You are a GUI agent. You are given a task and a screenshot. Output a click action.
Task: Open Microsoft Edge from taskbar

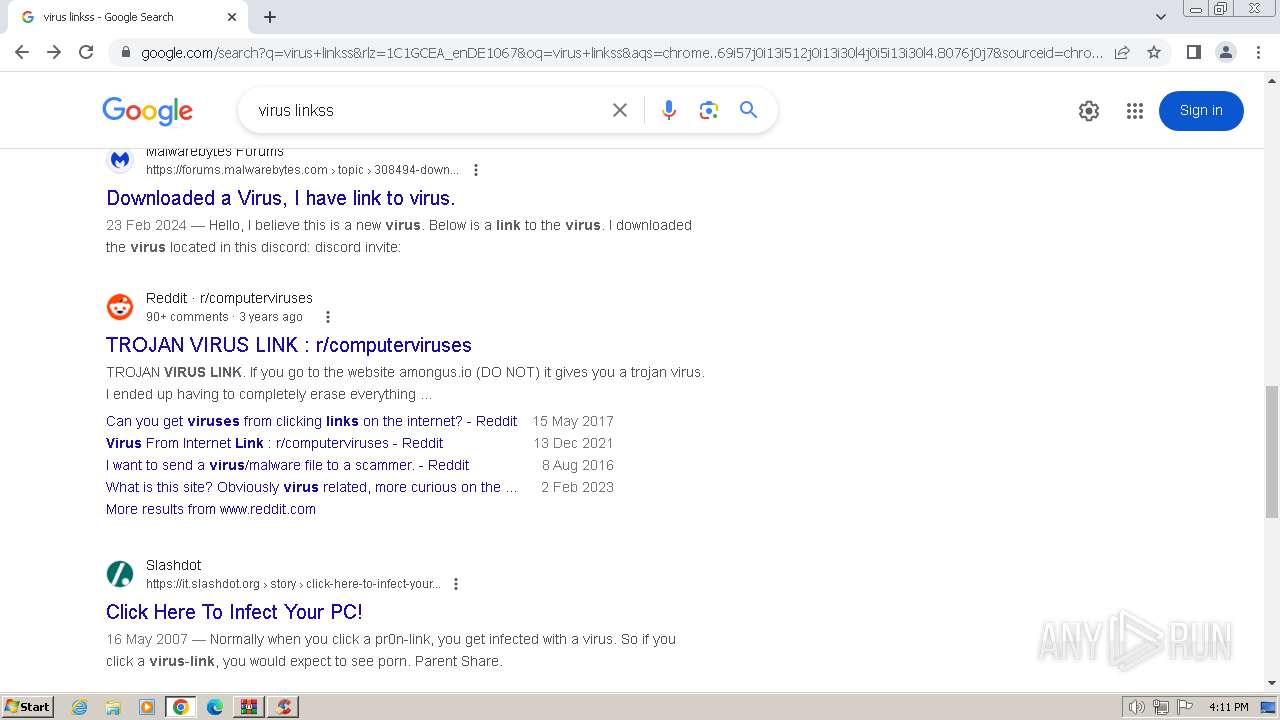[x=215, y=707]
